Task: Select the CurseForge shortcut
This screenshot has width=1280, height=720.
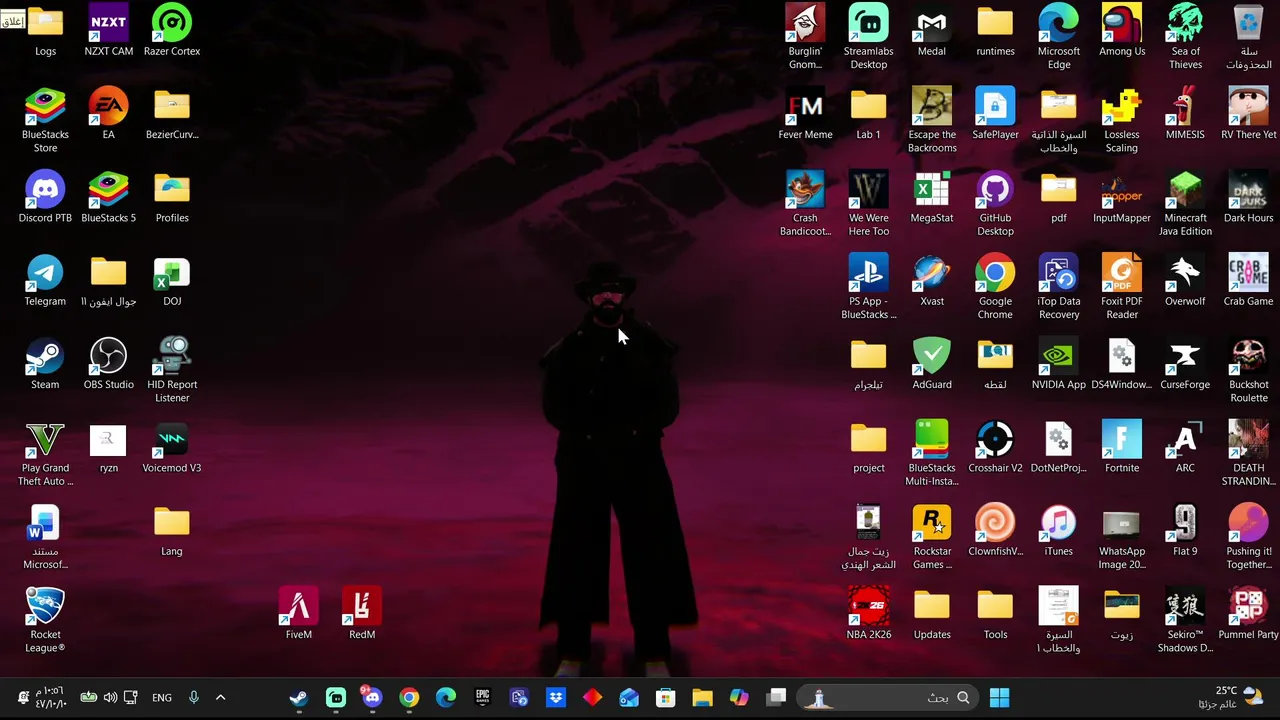Action: (x=1185, y=364)
